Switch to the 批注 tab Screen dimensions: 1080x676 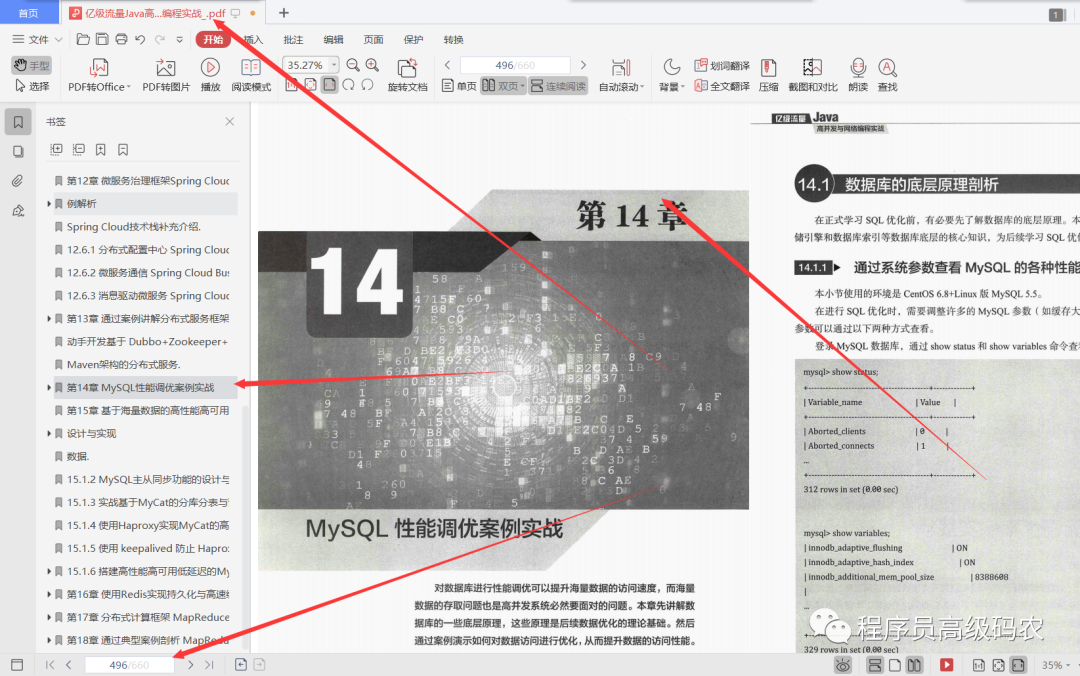click(x=293, y=39)
